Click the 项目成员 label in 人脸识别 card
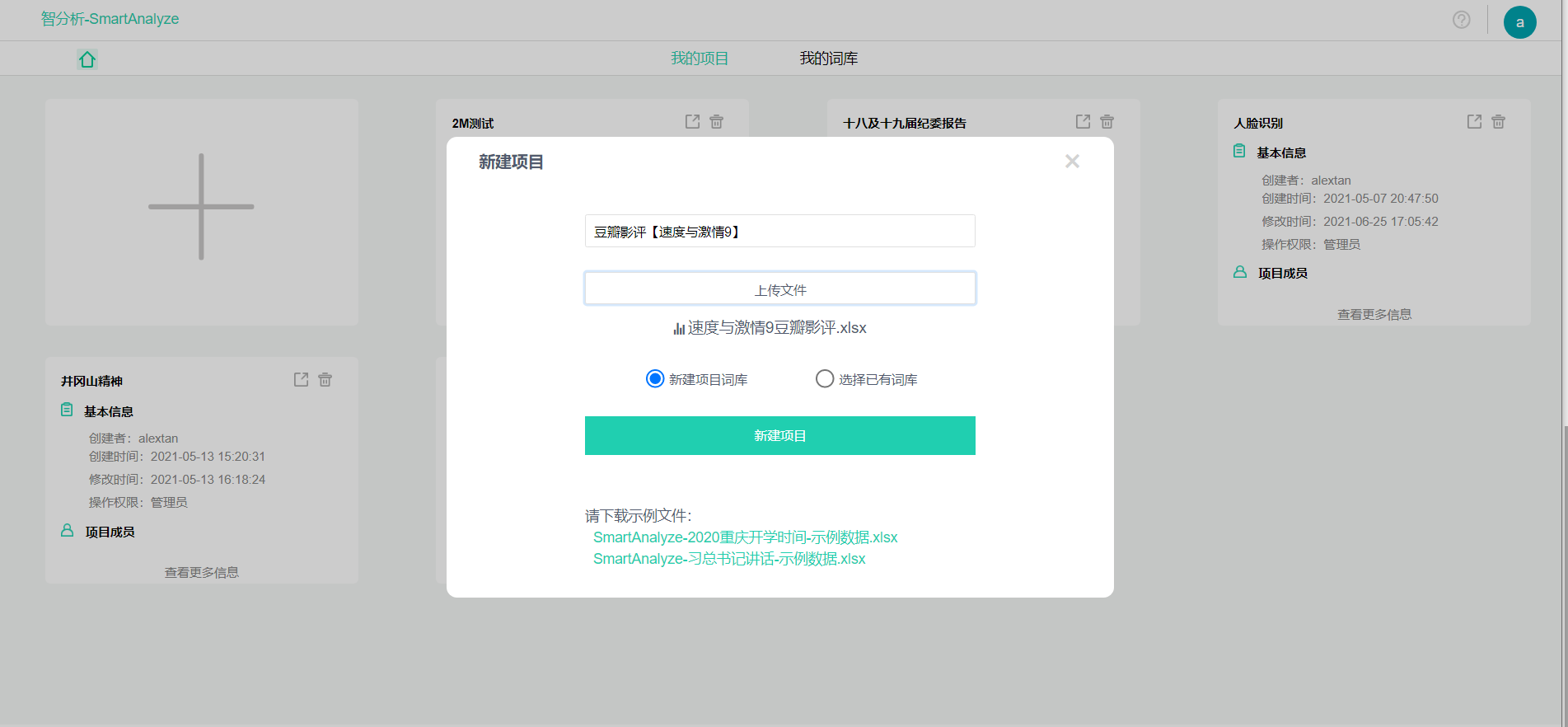Screen dimensions: 1568x727 (1283, 274)
